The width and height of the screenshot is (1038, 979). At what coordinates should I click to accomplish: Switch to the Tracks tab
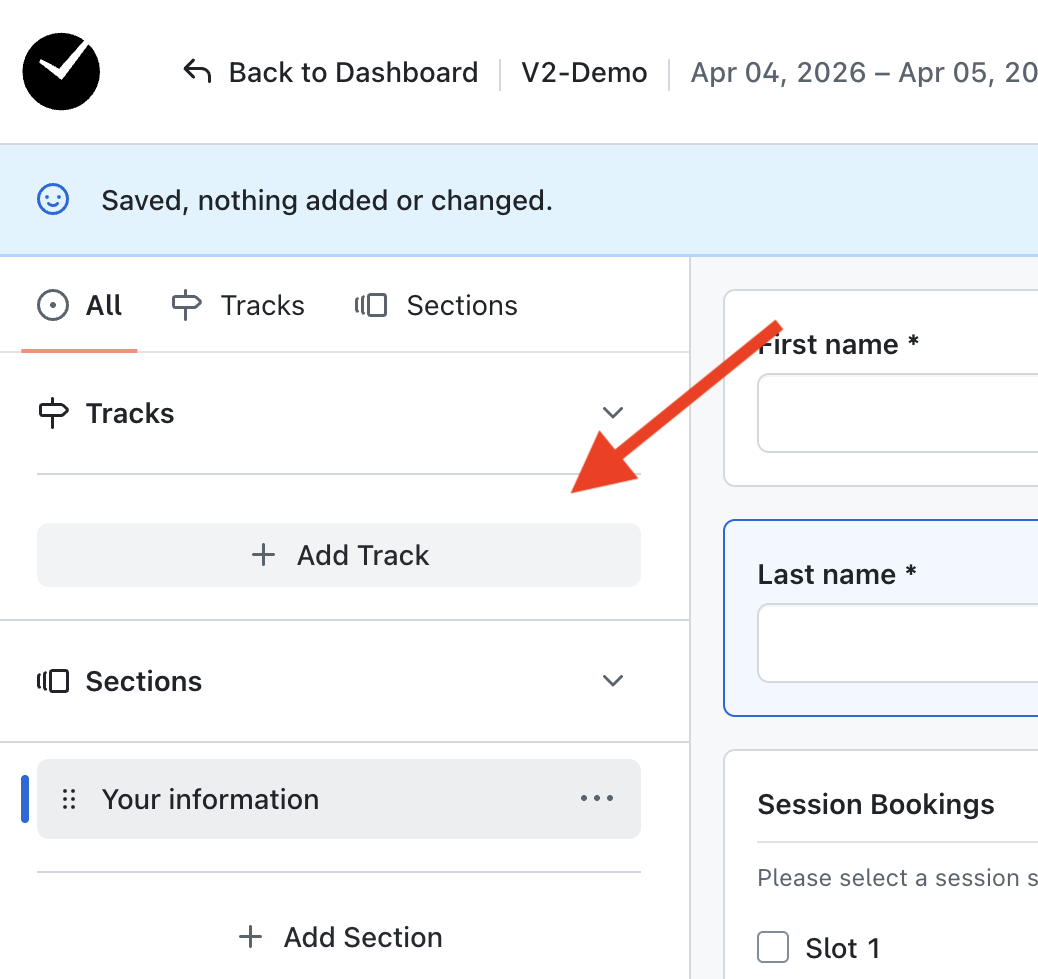(x=238, y=305)
